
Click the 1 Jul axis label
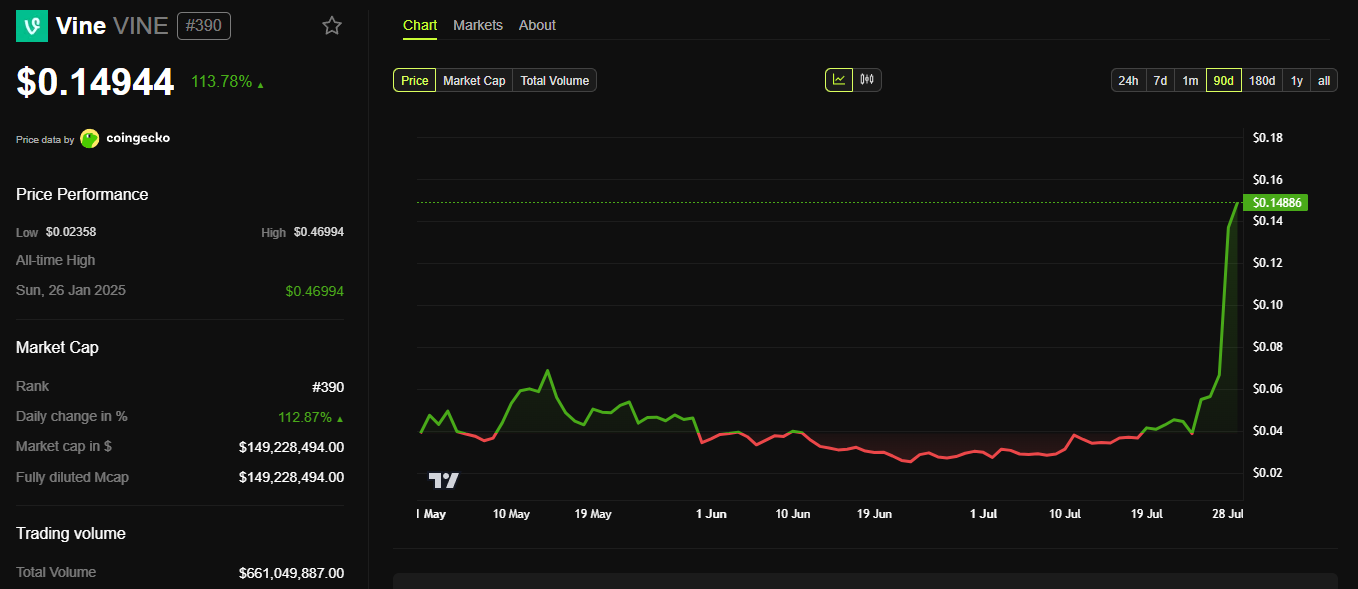(x=984, y=514)
